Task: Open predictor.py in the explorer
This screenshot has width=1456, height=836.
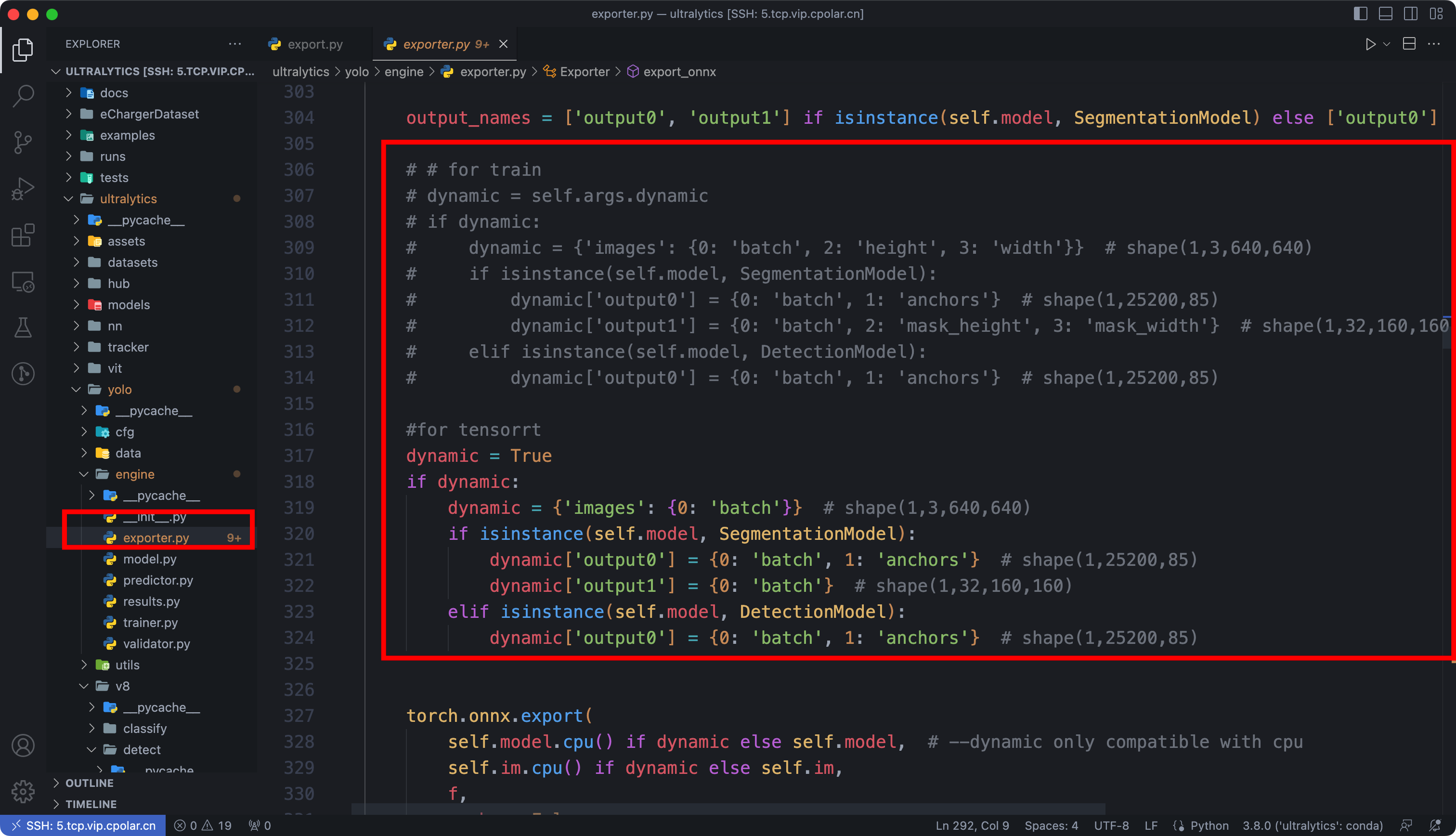Action: tap(158, 580)
